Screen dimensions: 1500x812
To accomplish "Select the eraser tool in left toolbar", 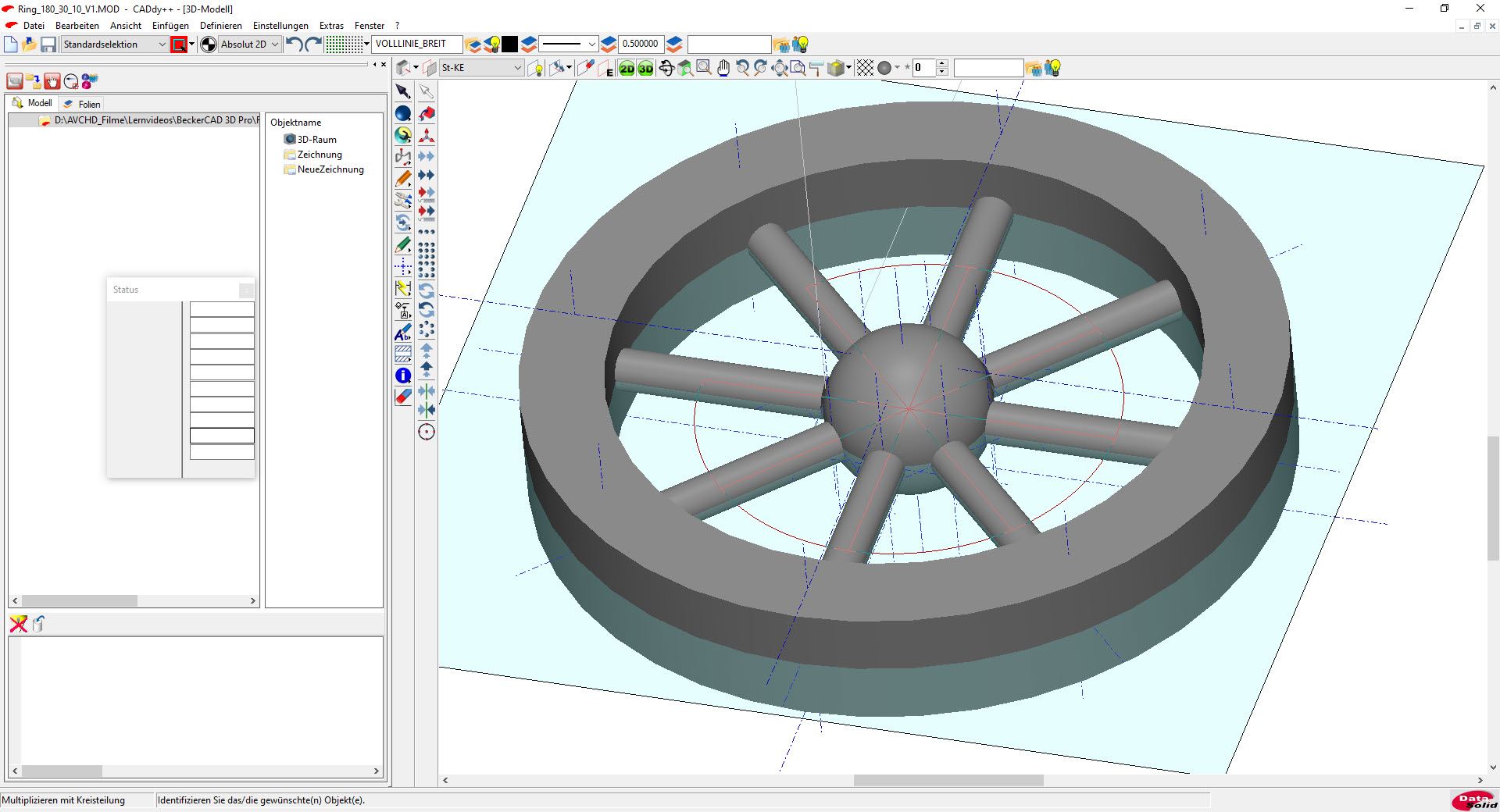I will click(403, 397).
